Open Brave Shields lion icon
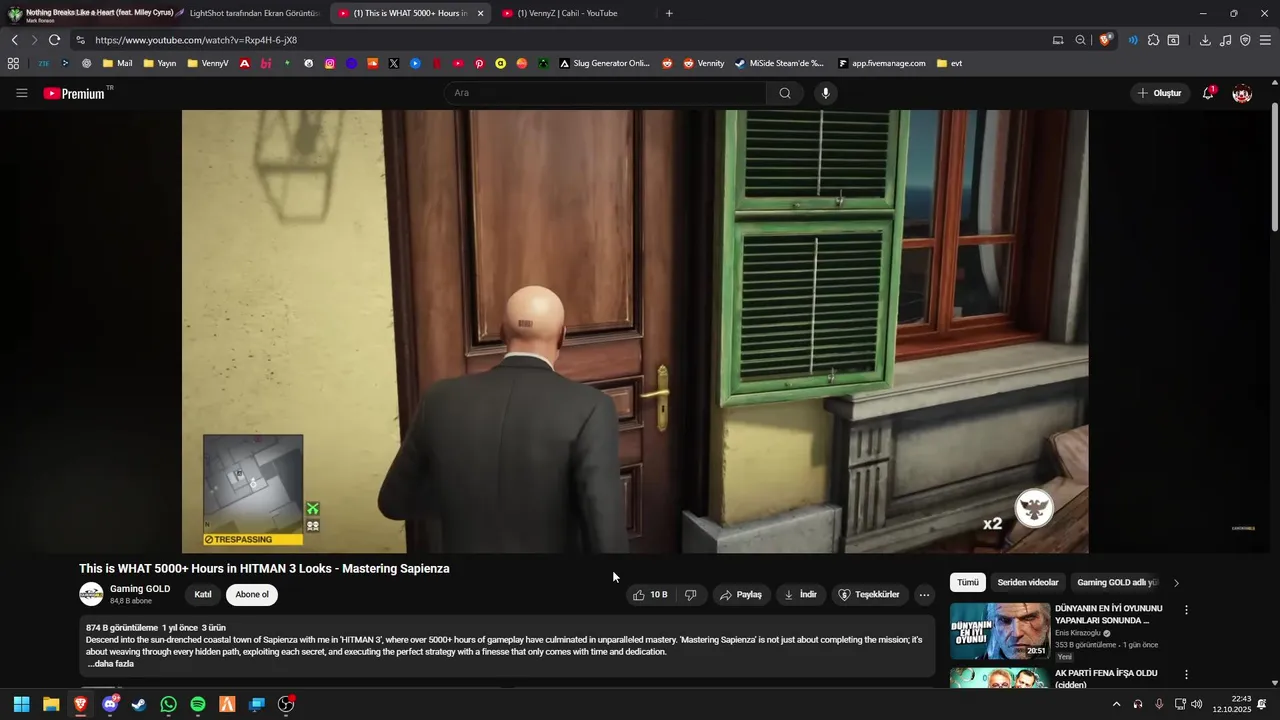Viewport: 1280px width, 720px height. point(1105,40)
